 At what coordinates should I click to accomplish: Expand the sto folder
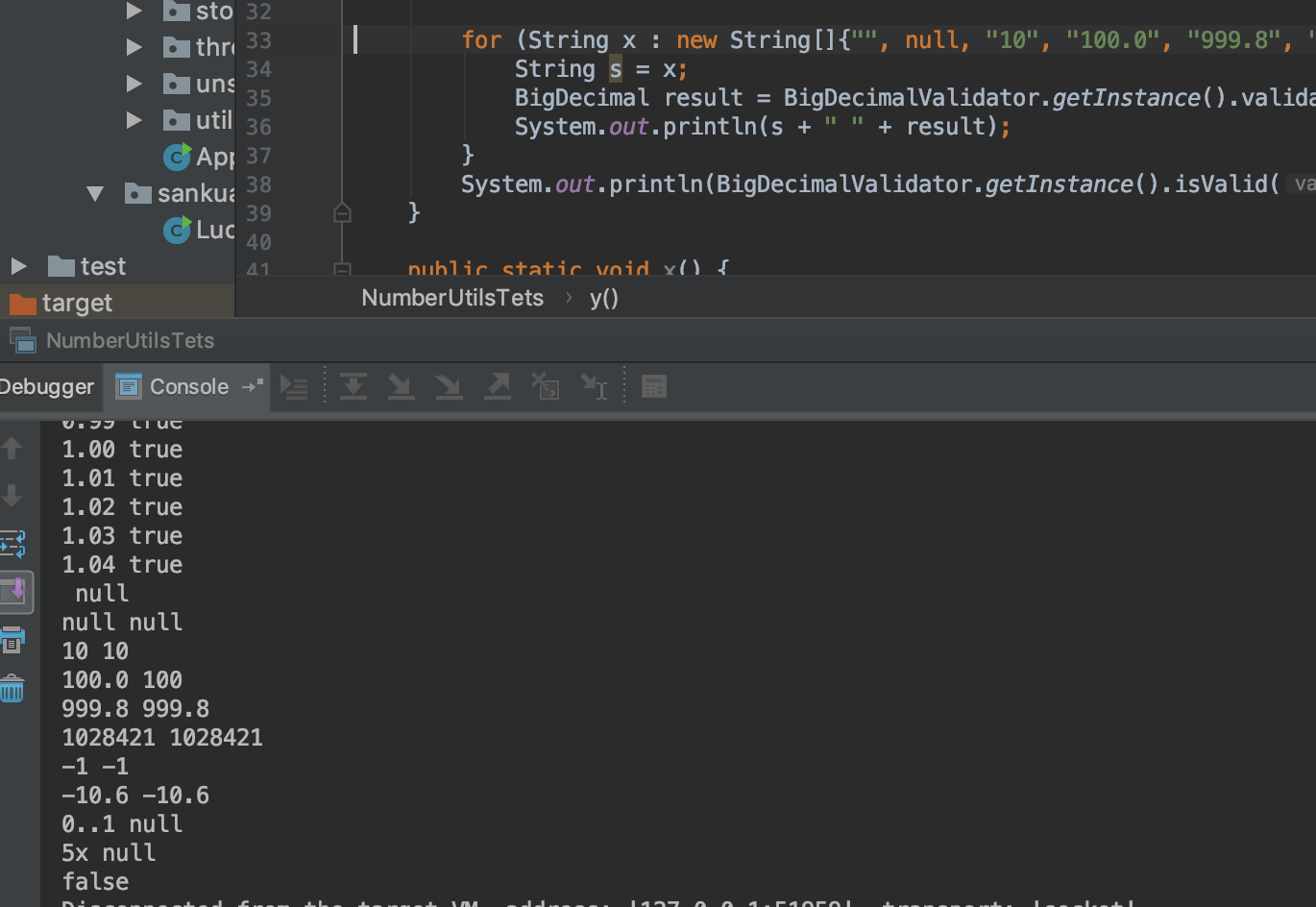click(134, 12)
